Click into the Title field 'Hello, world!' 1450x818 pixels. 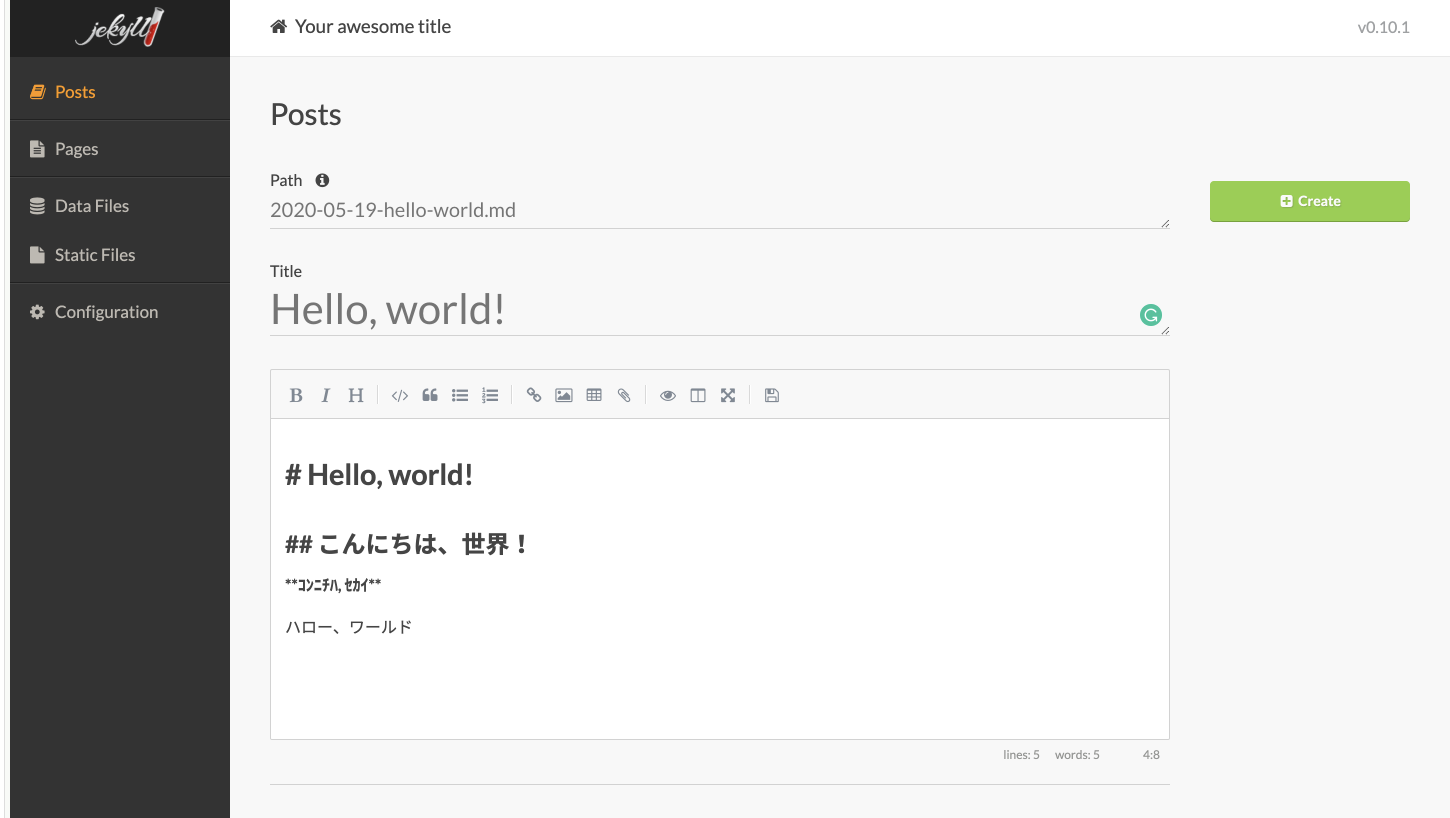tap(720, 310)
